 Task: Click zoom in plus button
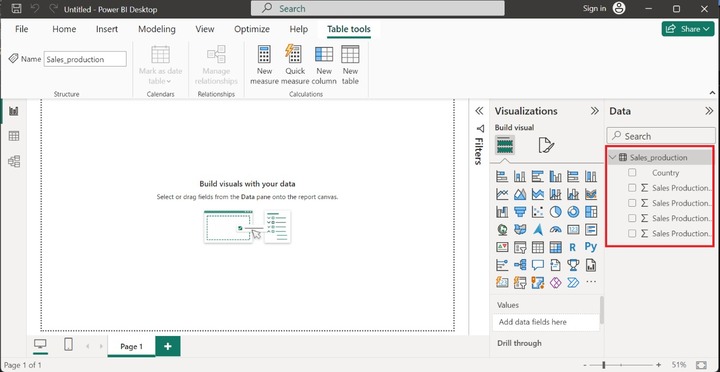(658, 365)
